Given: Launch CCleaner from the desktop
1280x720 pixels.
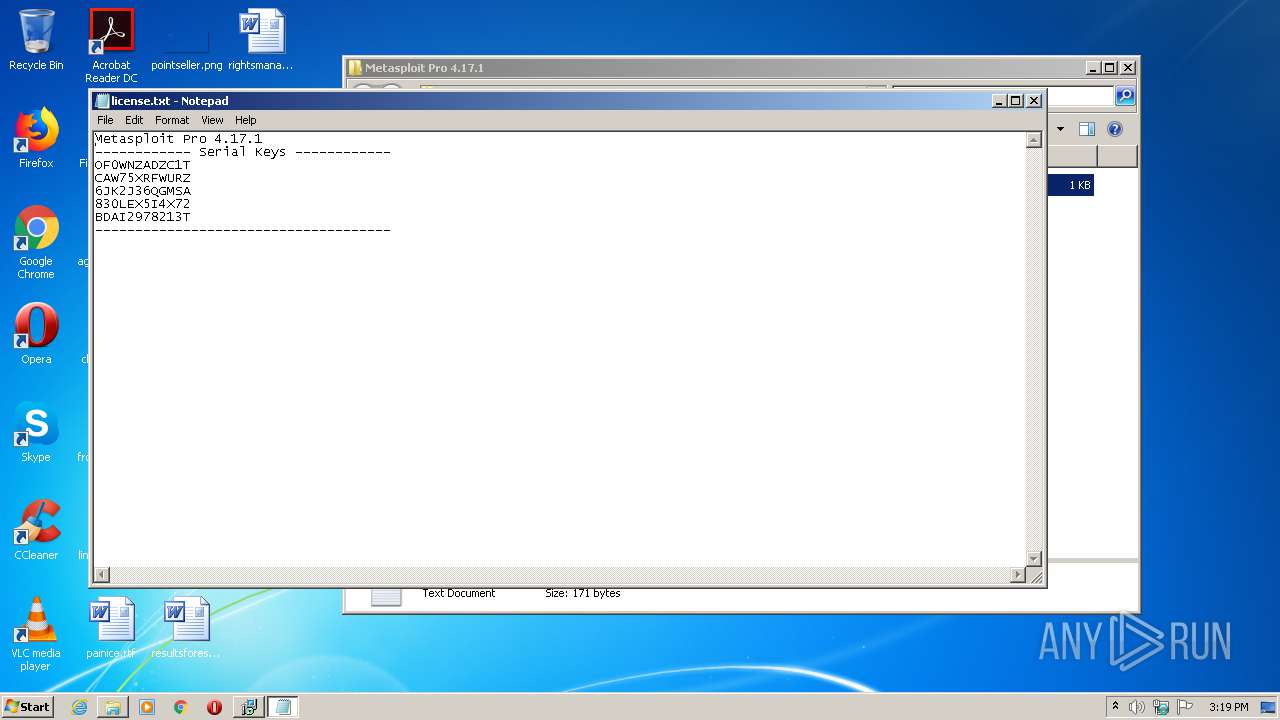Looking at the screenshot, I should tap(36, 530).
